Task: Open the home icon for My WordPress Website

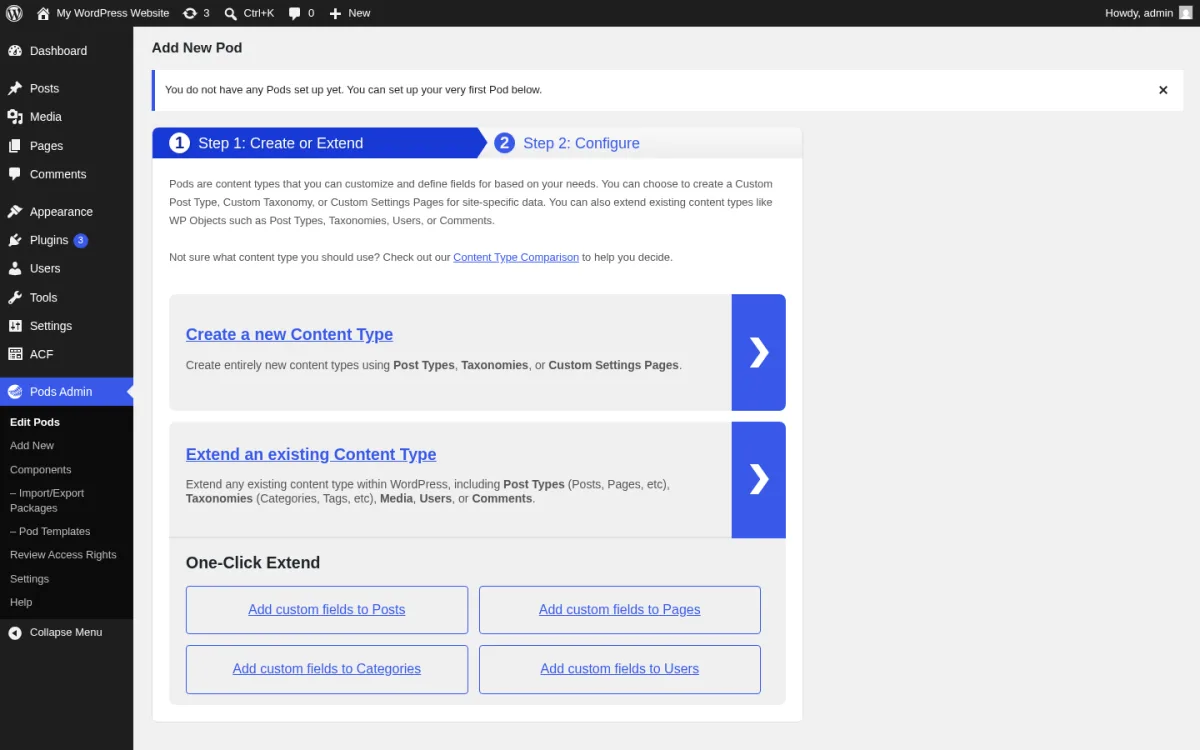Action: (x=43, y=13)
